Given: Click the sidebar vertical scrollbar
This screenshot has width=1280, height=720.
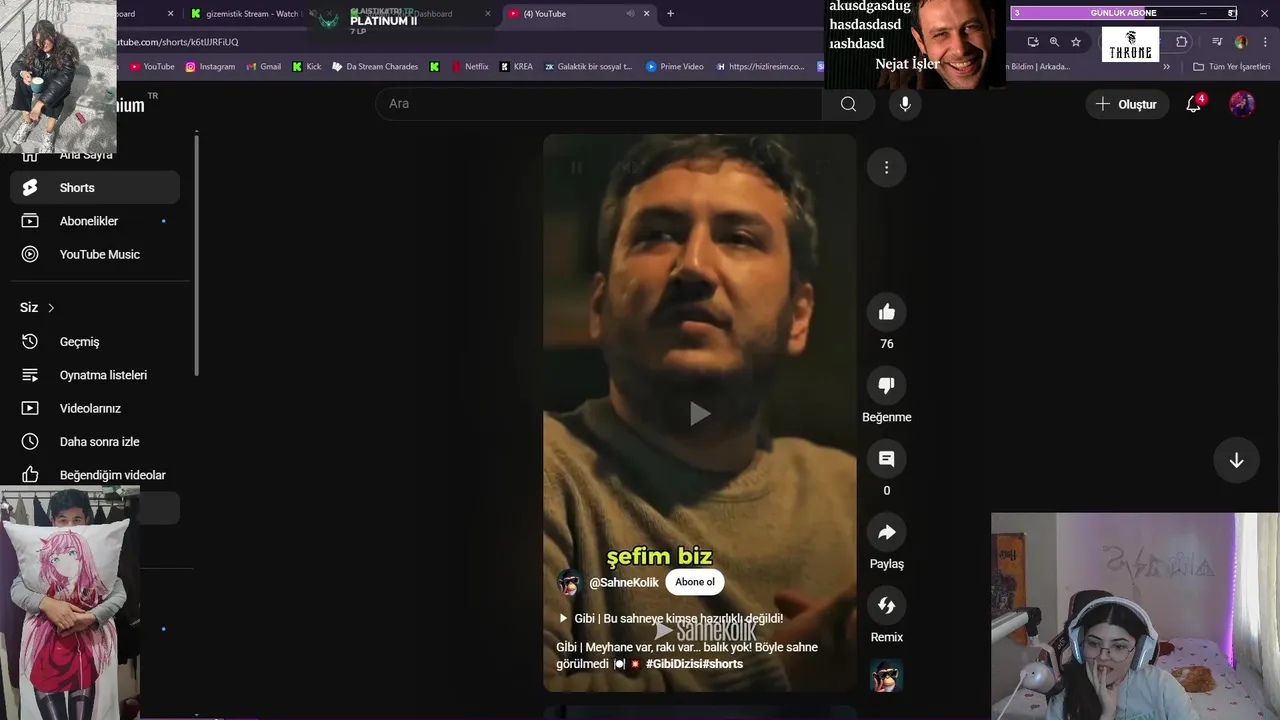Looking at the screenshot, I should coord(196,255).
